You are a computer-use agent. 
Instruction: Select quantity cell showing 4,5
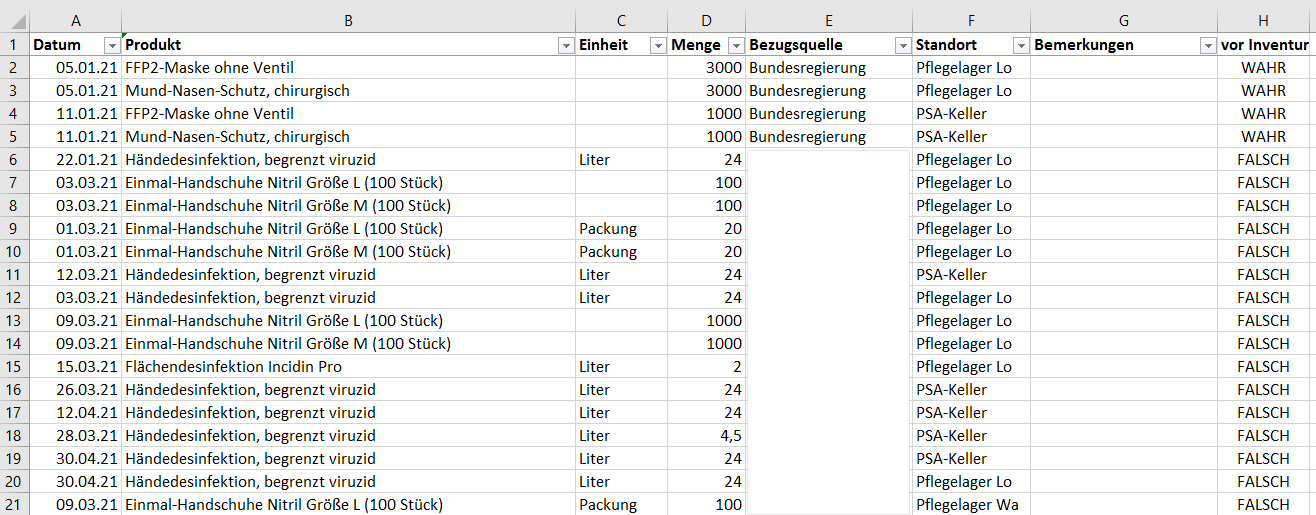(707, 436)
